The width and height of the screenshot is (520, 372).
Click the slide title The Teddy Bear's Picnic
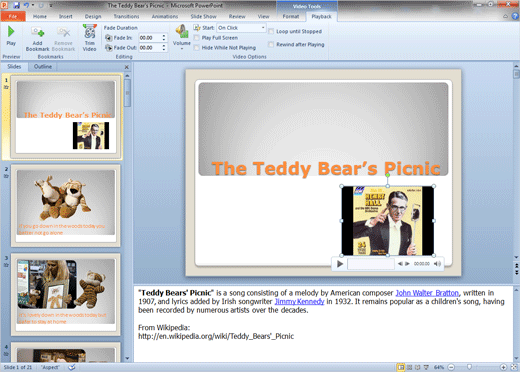click(326, 169)
